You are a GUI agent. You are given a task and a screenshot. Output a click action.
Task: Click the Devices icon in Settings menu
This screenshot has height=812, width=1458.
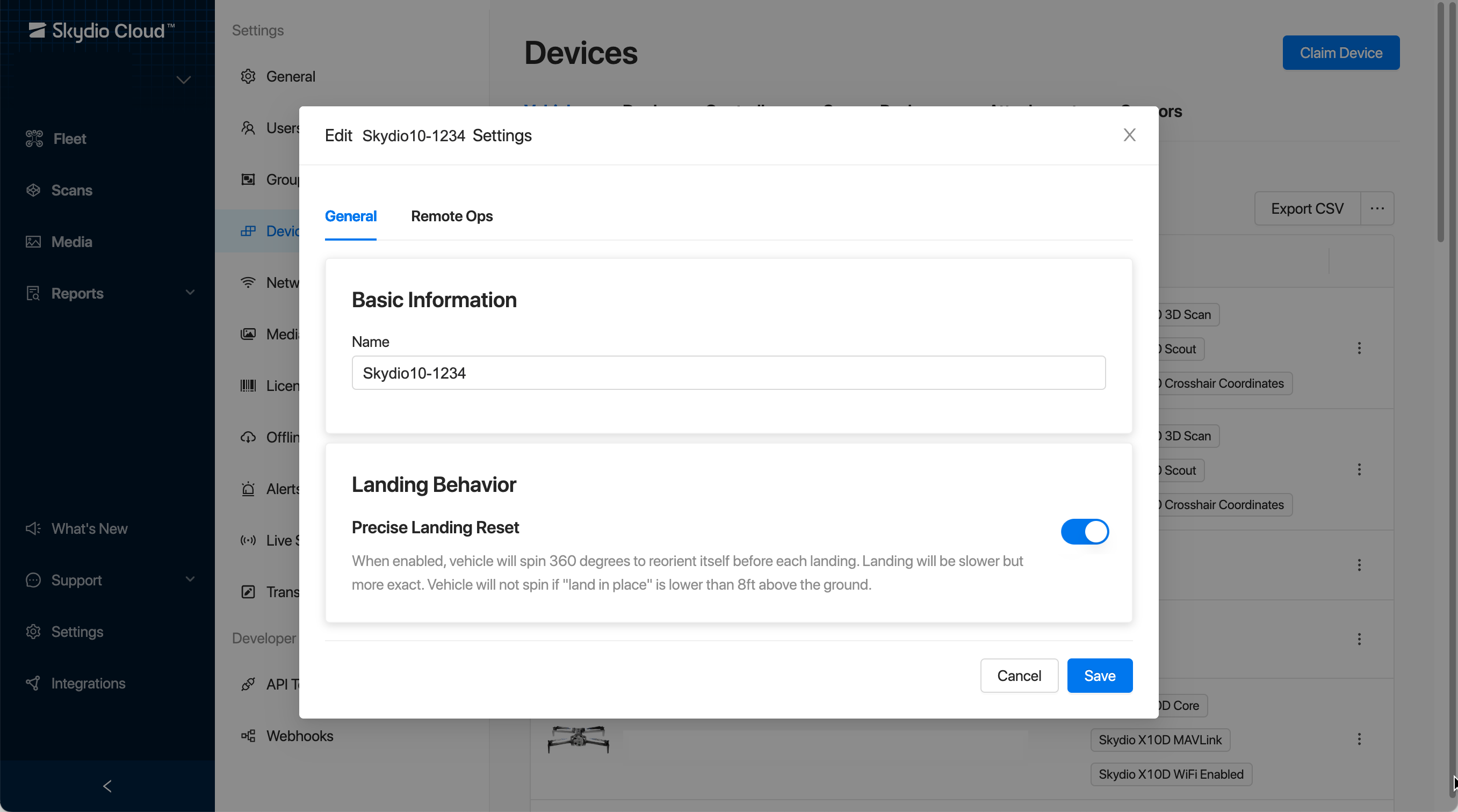[248, 231]
